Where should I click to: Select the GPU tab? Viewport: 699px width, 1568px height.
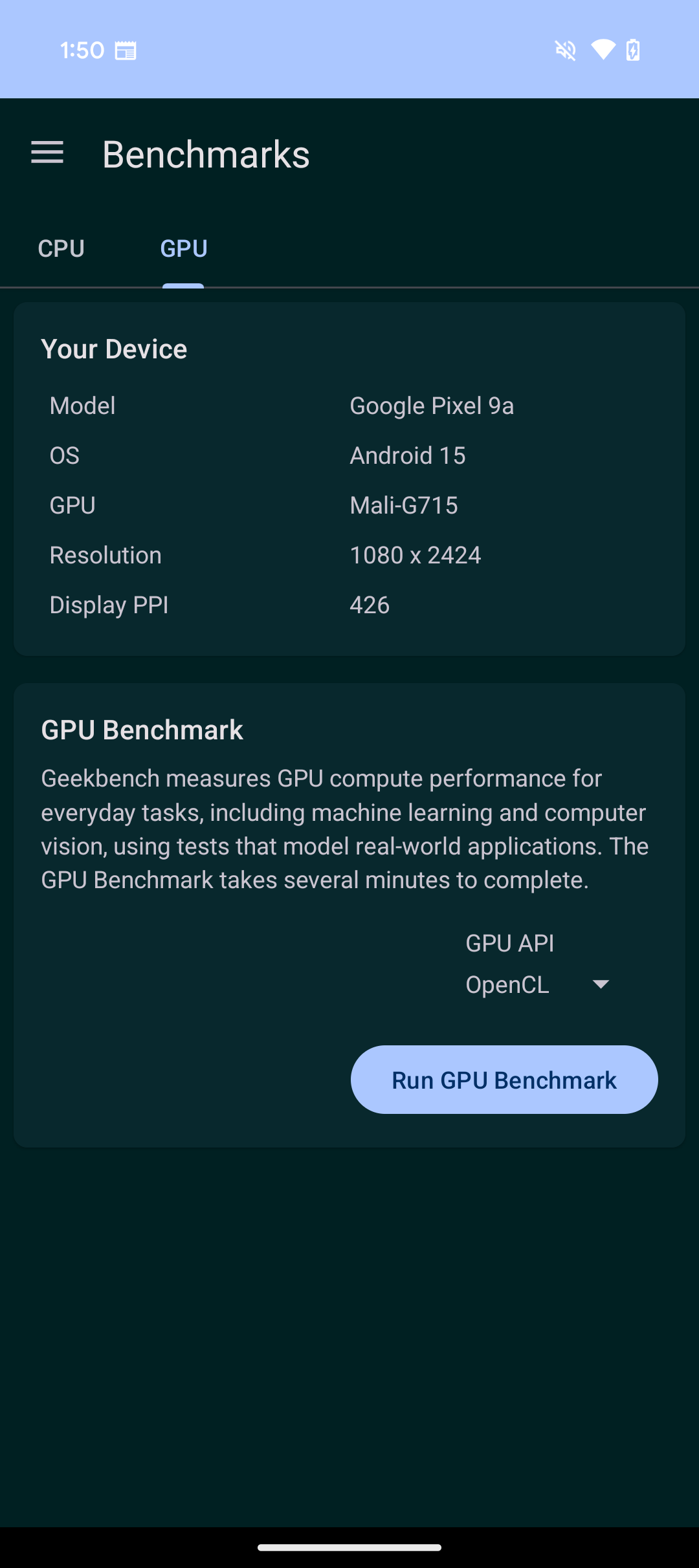click(x=184, y=249)
